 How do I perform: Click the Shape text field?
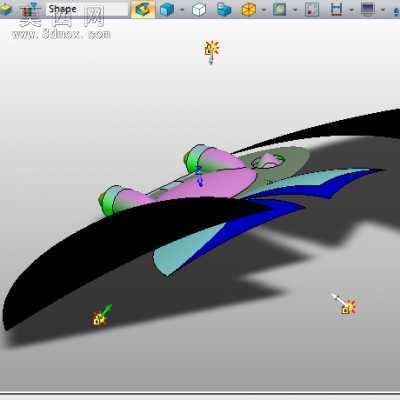coord(87,9)
